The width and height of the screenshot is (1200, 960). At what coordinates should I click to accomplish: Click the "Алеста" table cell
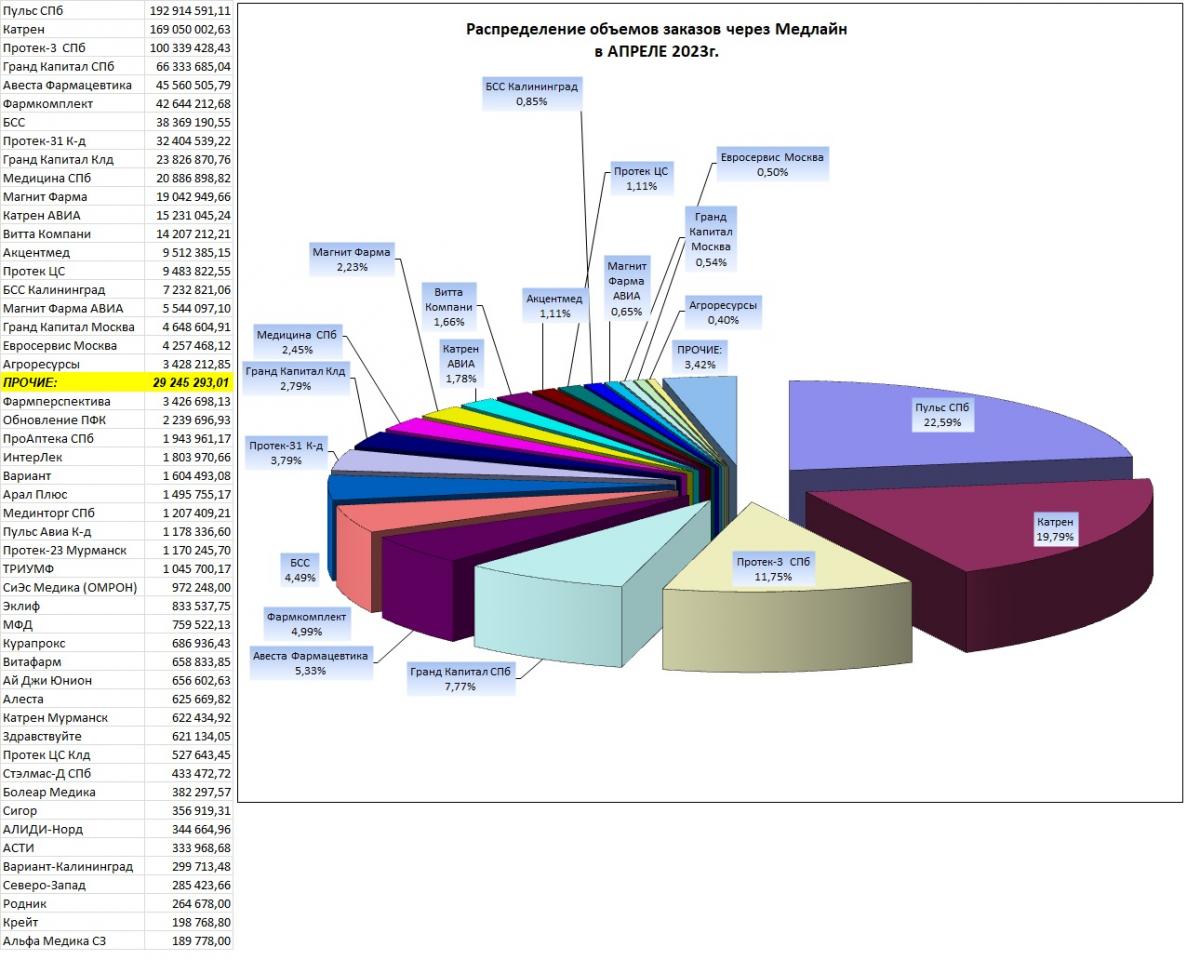tap(72, 699)
